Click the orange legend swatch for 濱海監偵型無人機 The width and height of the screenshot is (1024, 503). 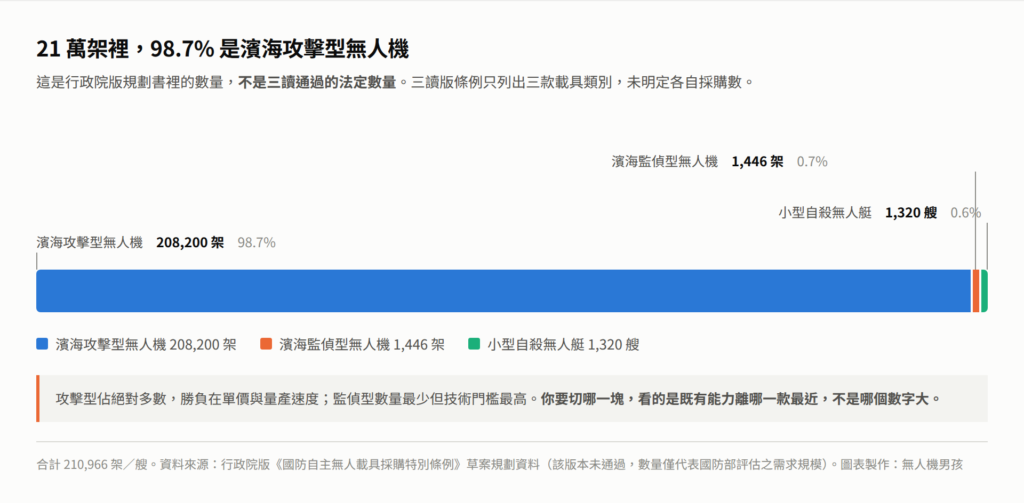pos(266,344)
